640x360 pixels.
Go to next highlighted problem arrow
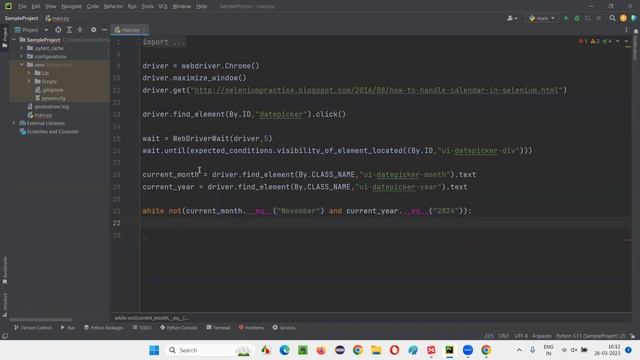pos(626,41)
